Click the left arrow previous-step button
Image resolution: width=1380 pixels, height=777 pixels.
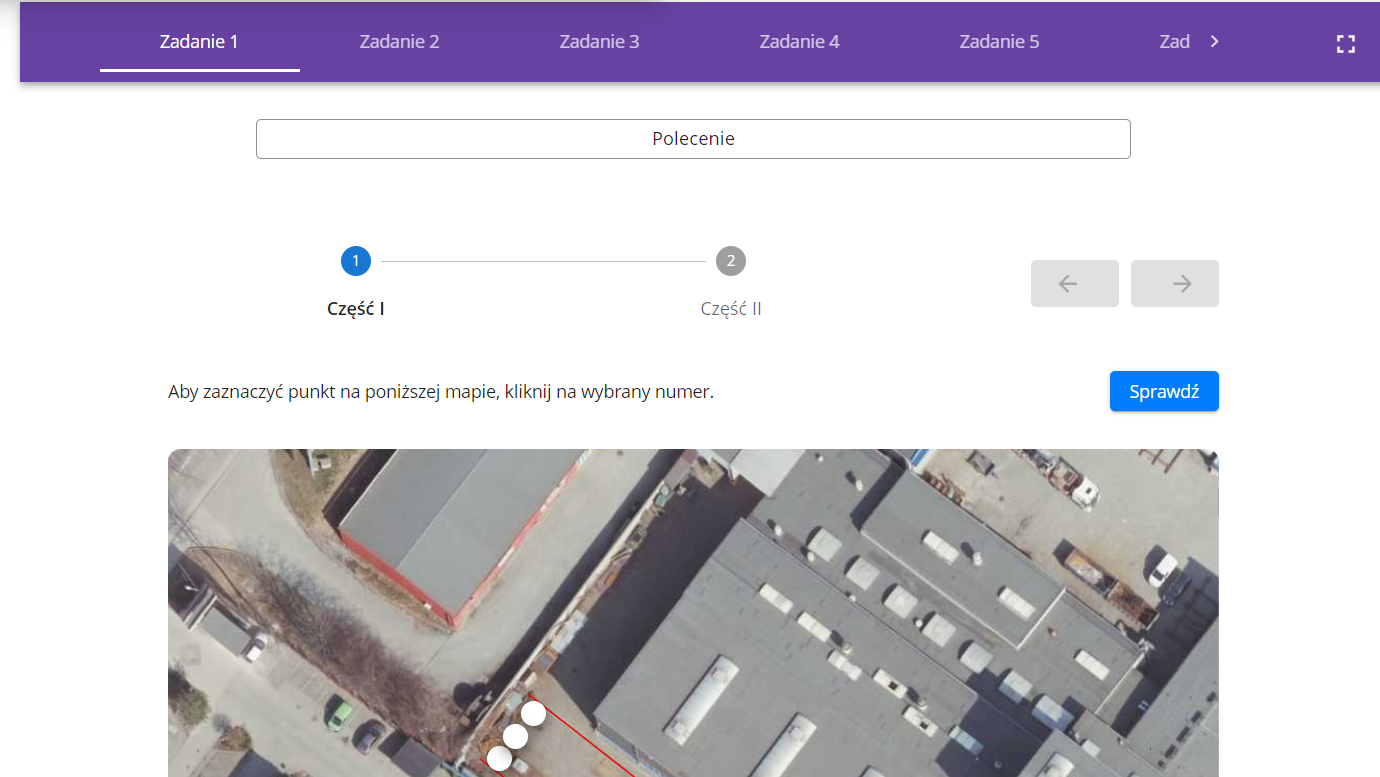[x=1074, y=284]
